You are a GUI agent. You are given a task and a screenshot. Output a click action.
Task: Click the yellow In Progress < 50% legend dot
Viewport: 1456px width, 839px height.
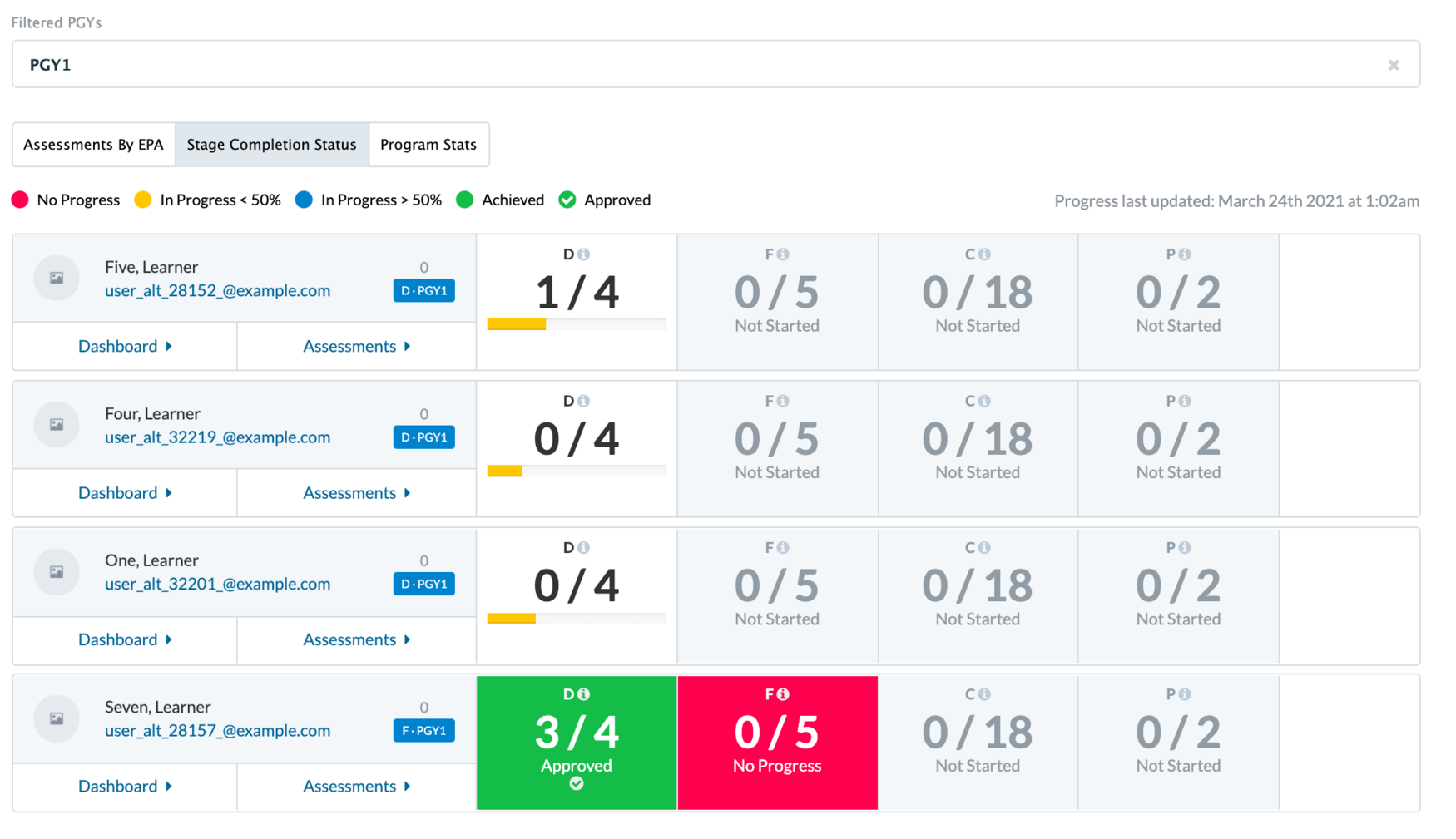[143, 200]
